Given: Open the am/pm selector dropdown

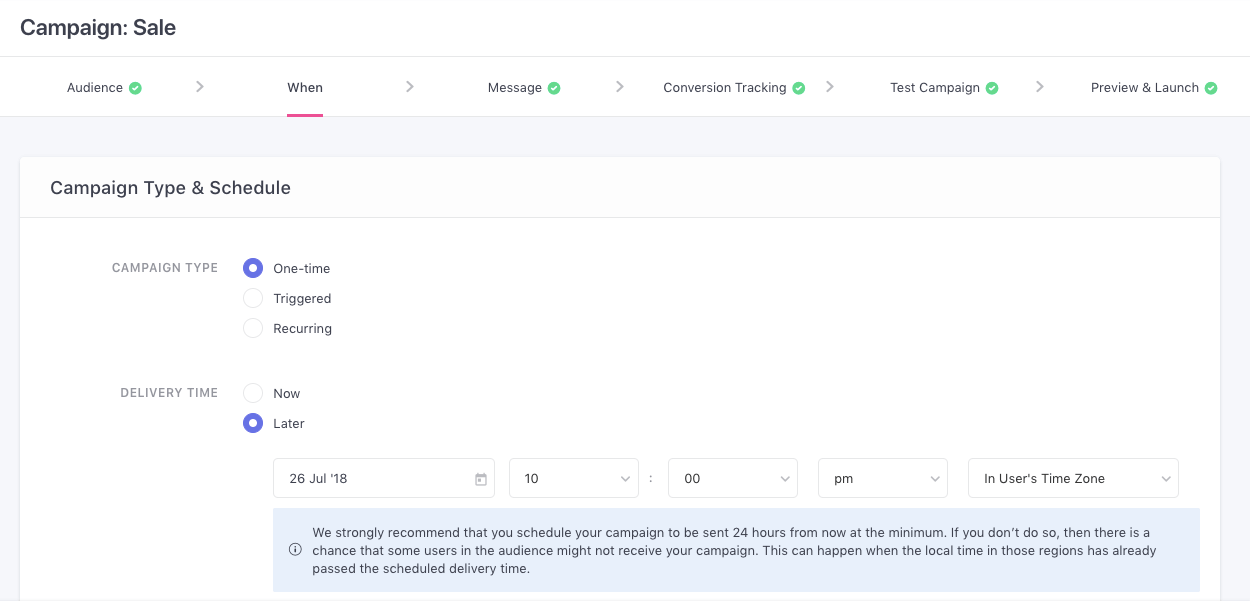Looking at the screenshot, I should [882, 478].
